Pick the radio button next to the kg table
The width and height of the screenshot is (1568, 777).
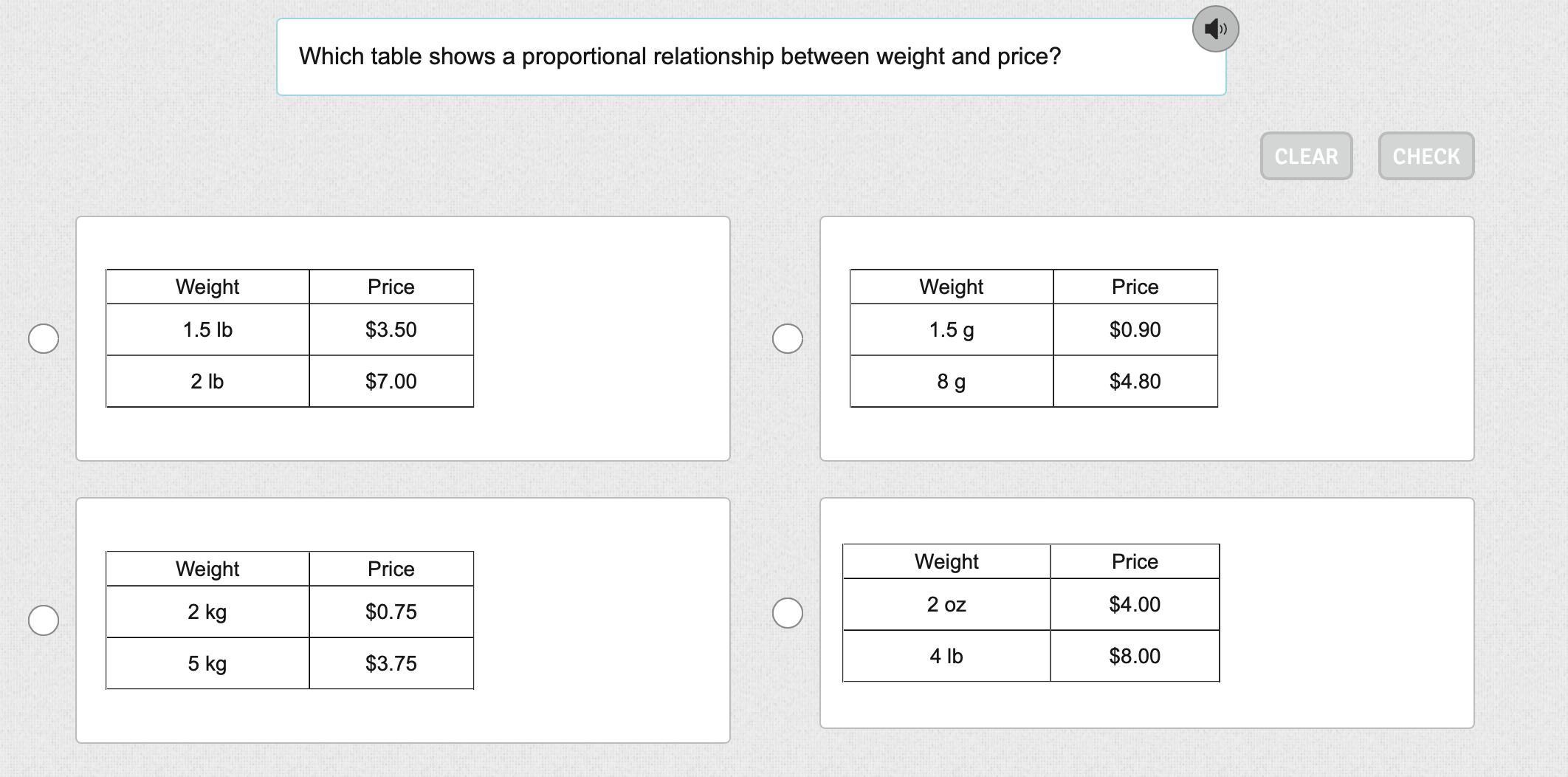click(x=44, y=620)
